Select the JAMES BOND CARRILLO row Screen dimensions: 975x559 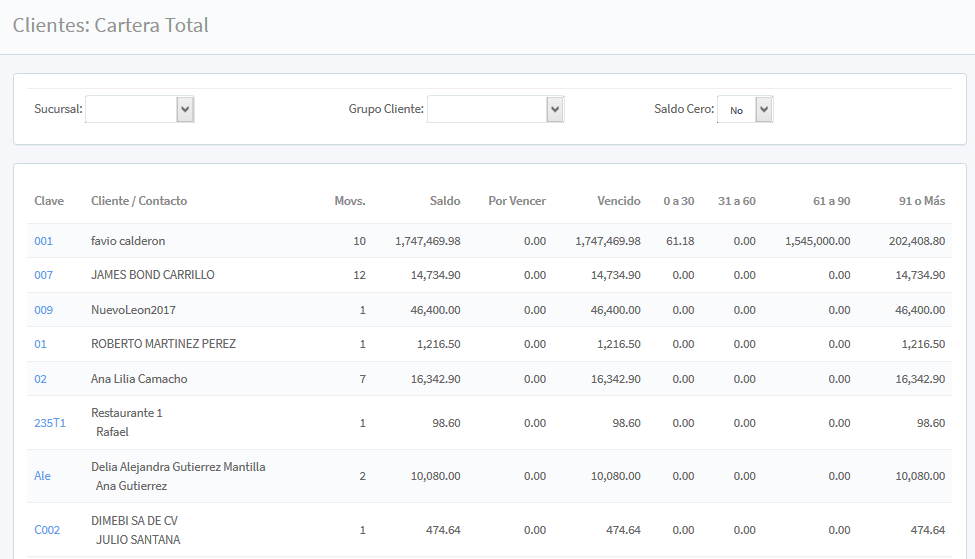(x=152, y=275)
